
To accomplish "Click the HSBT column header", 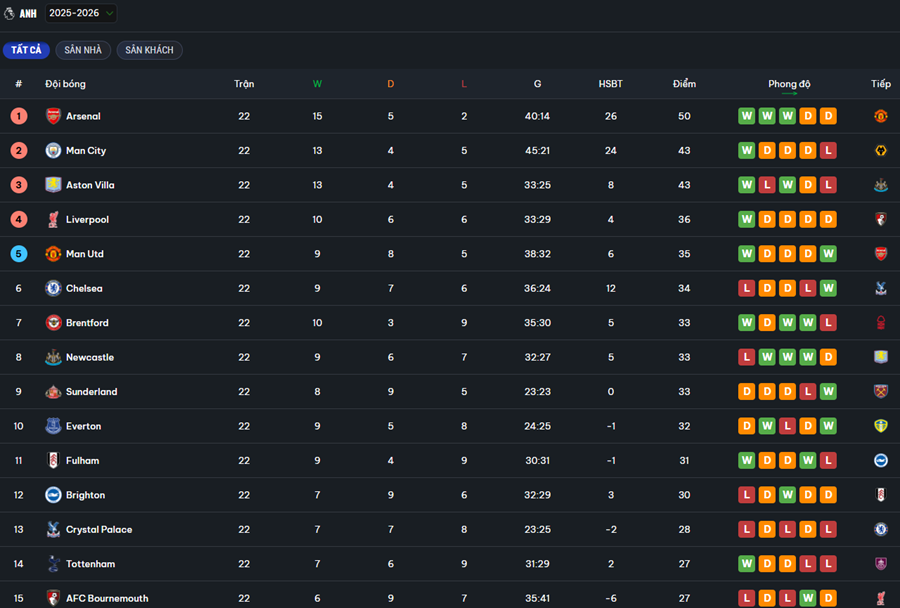I will pos(610,84).
